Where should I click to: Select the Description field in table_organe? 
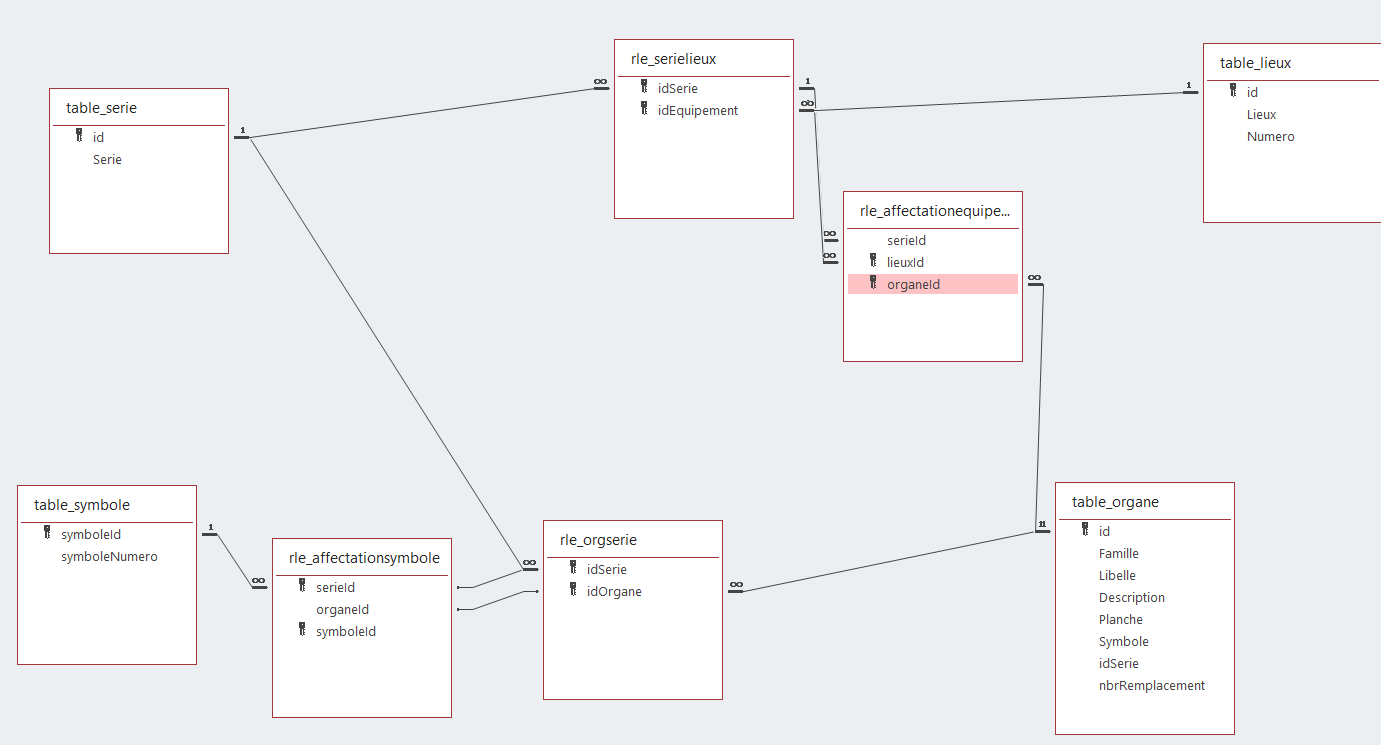1131,597
